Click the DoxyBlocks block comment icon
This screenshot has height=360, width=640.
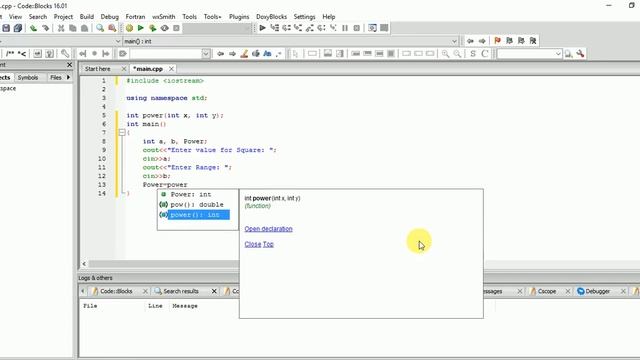tap(10, 53)
